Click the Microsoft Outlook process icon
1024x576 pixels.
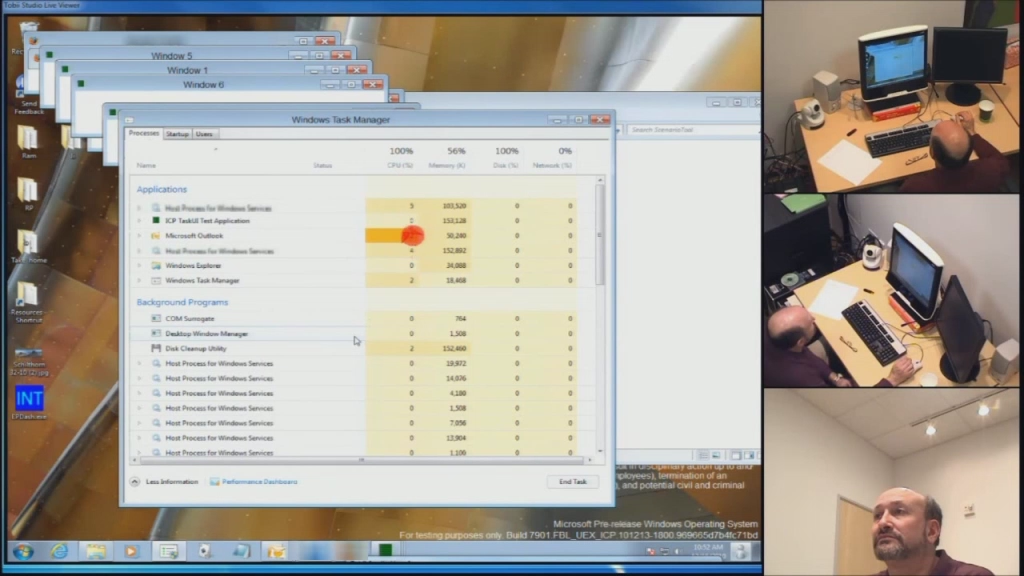coord(155,234)
